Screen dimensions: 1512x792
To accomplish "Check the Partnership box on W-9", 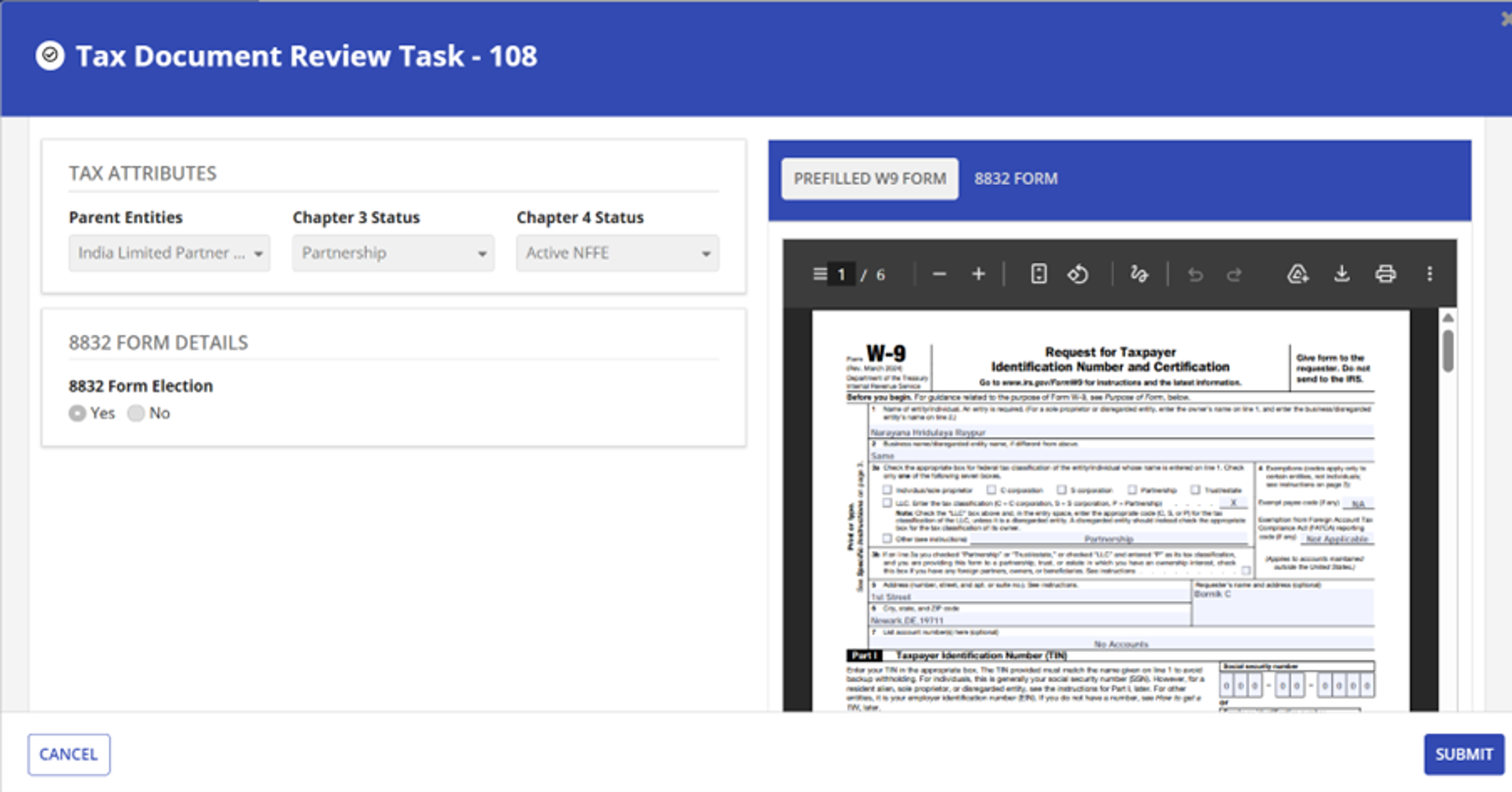I will [x=1132, y=490].
